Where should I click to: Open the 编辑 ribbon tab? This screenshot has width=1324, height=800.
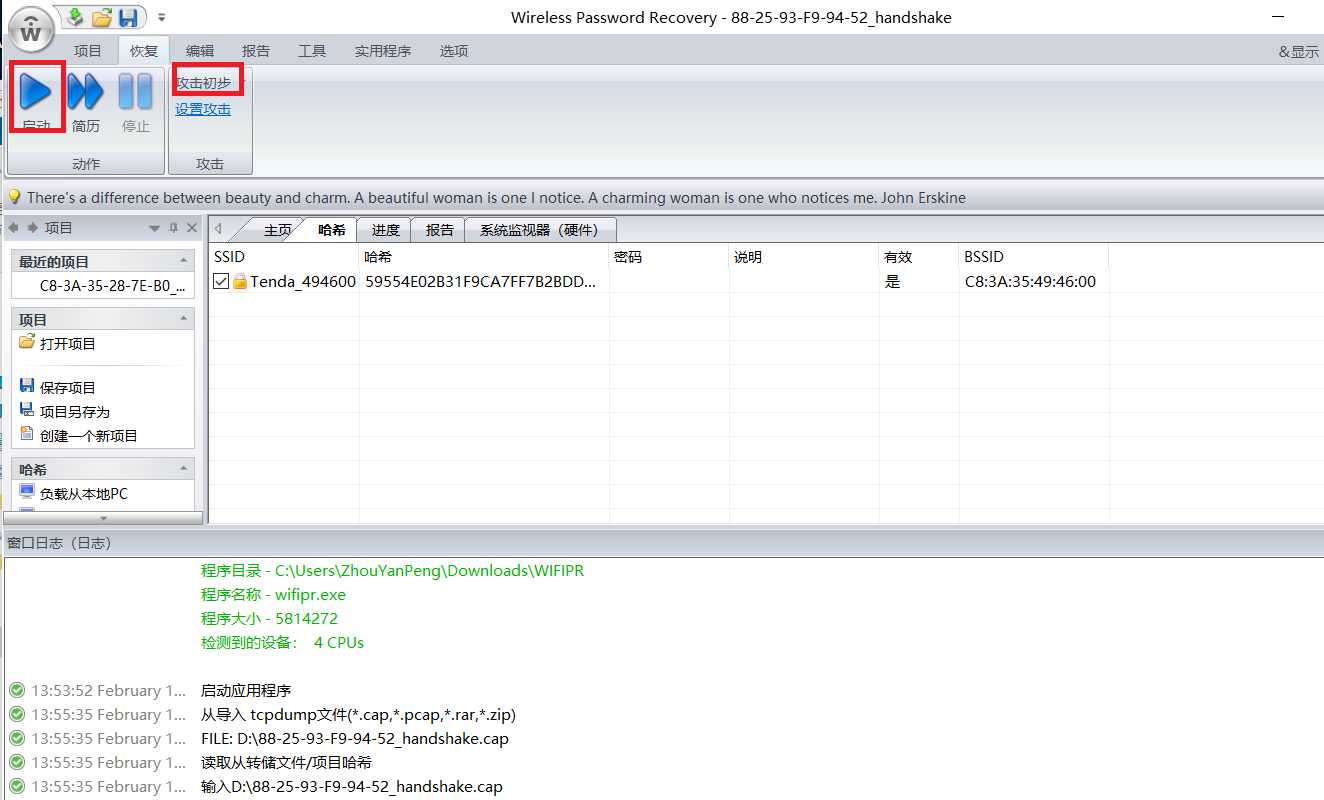pos(200,51)
